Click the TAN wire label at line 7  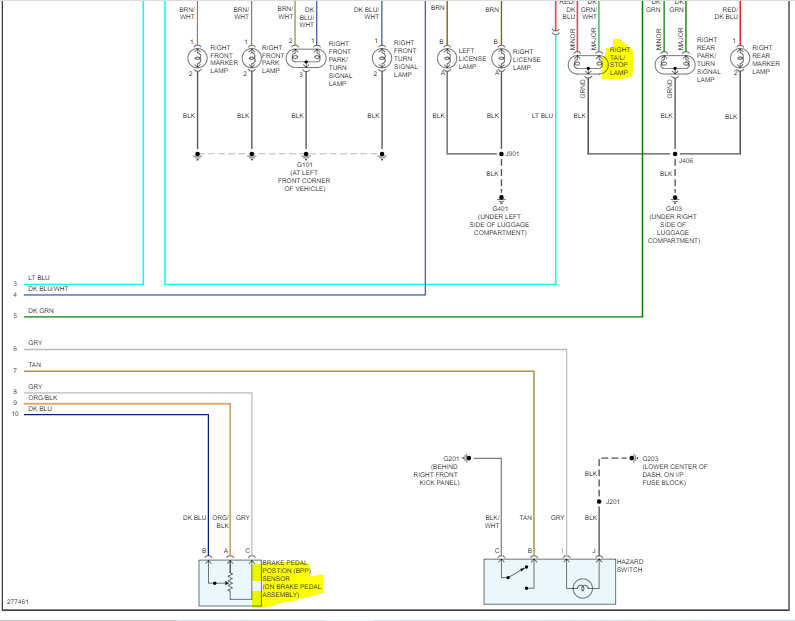click(x=35, y=364)
